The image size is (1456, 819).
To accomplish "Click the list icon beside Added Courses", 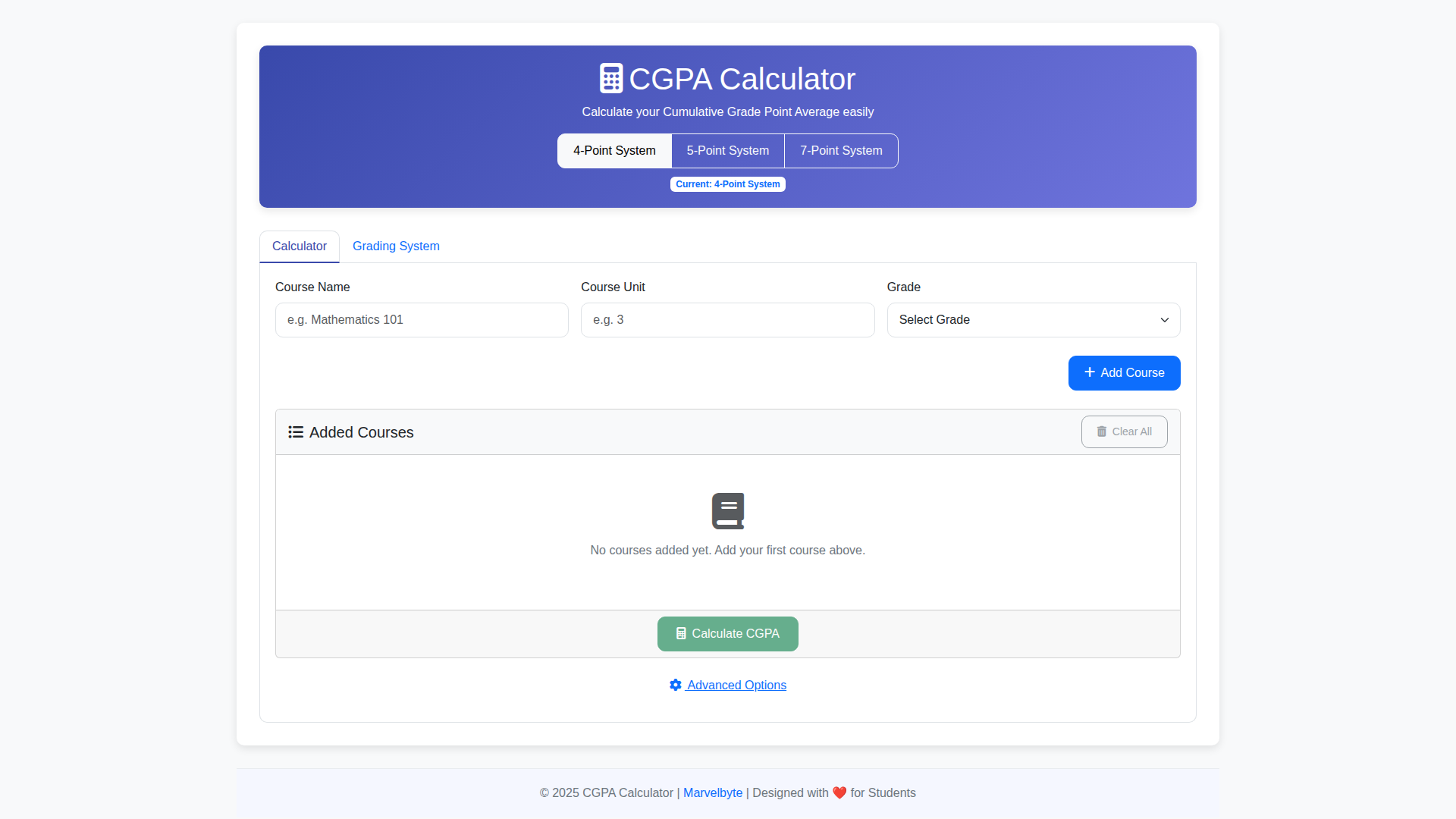I will point(296,432).
